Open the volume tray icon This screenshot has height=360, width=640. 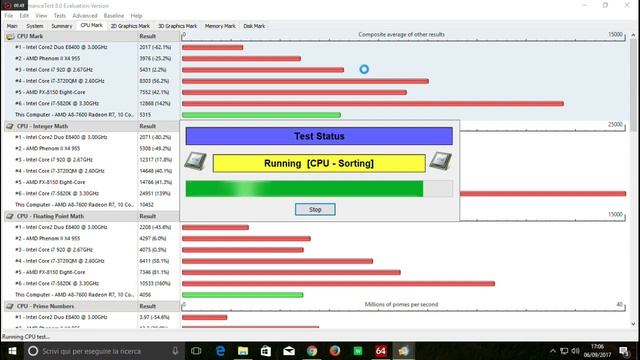tap(576, 351)
